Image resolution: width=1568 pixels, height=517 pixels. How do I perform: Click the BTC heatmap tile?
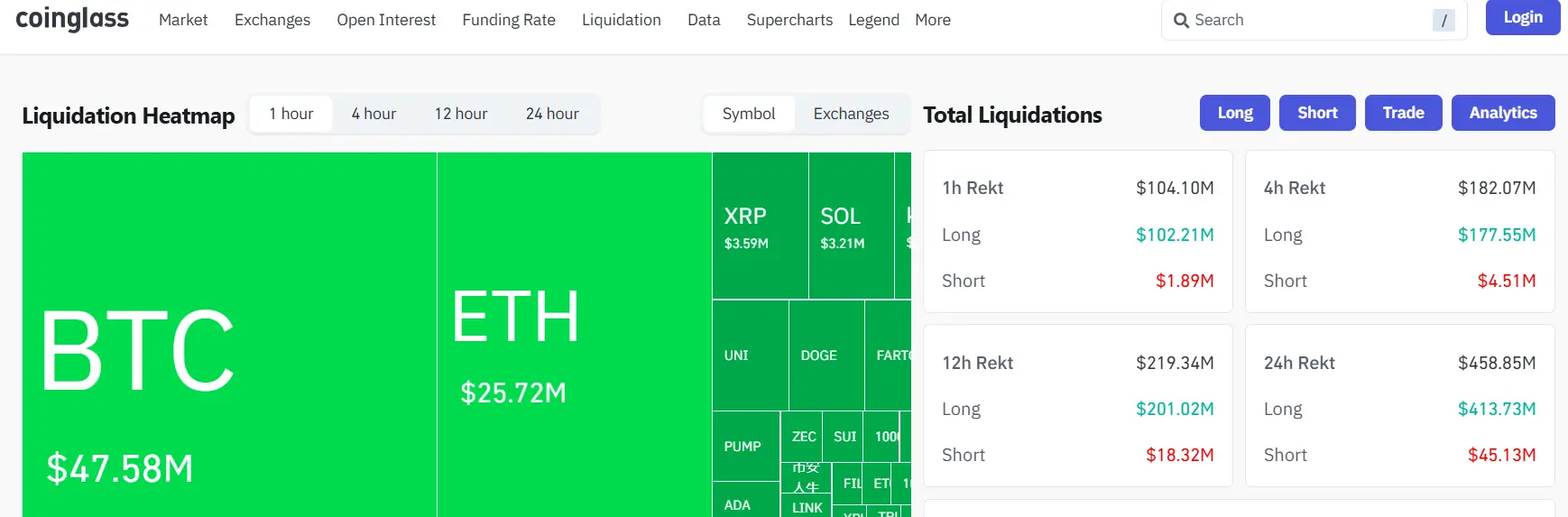(229, 335)
